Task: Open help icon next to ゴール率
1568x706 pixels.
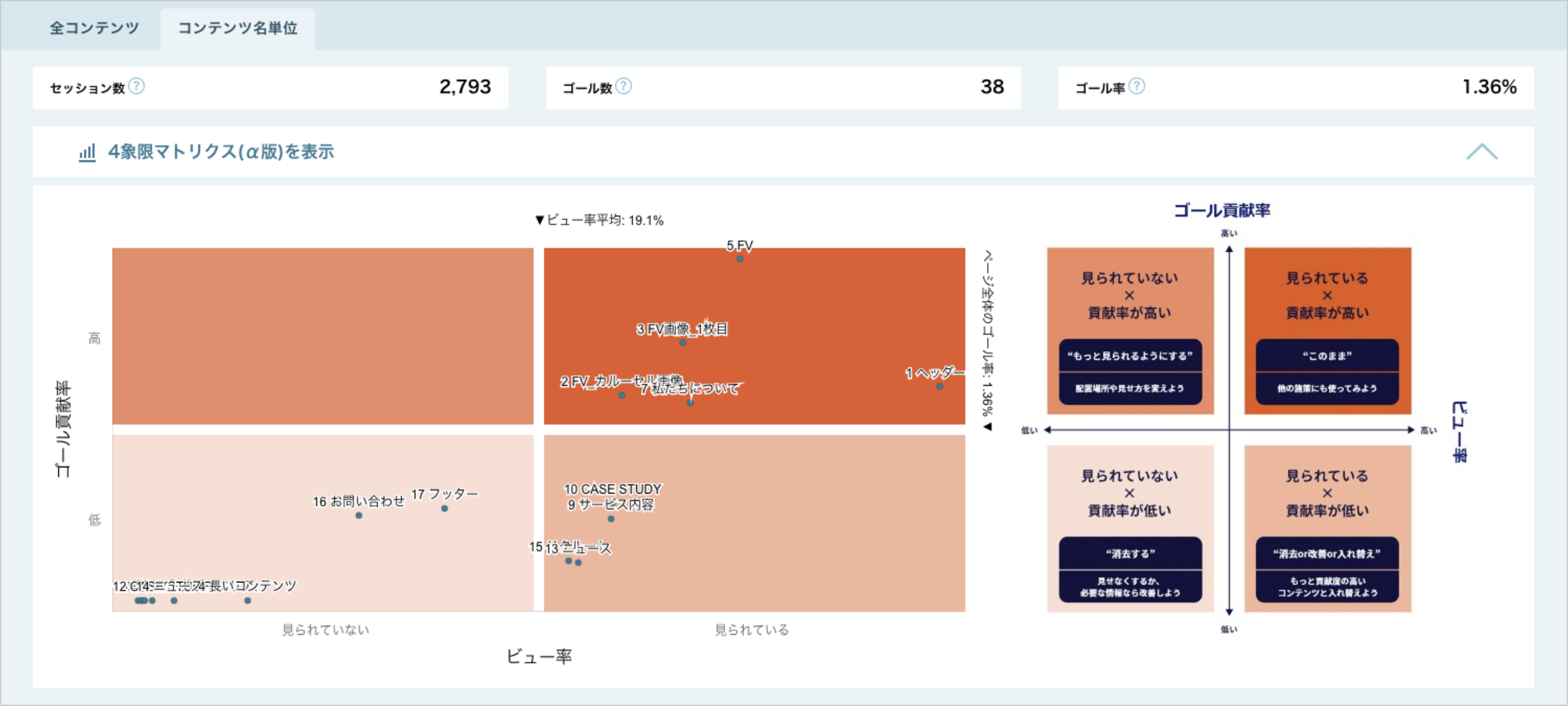Action: pos(1137,86)
